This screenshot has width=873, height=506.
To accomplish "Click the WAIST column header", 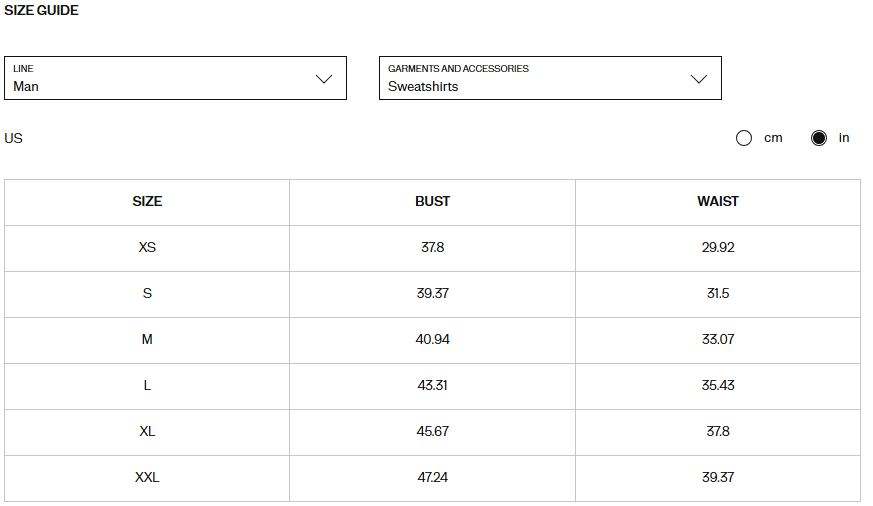I will 717,202.
